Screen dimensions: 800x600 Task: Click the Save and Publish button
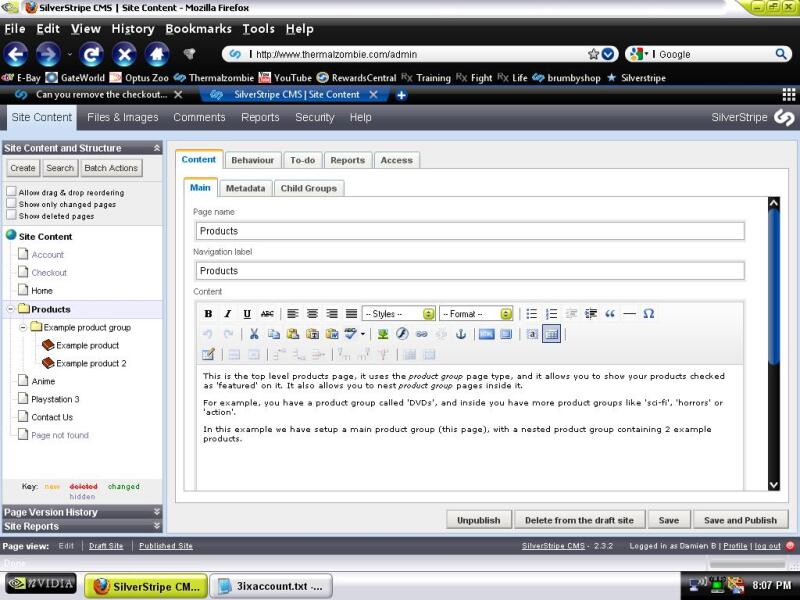pyautogui.click(x=740, y=520)
